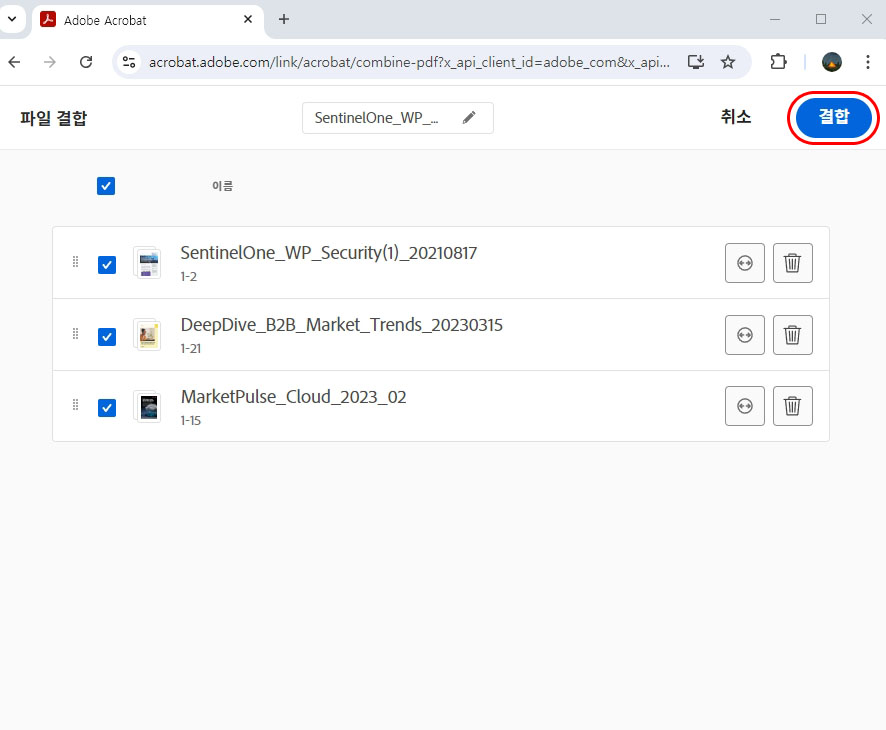Close the Adobe Acrobat tab
886x730 pixels.
tap(247, 19)
